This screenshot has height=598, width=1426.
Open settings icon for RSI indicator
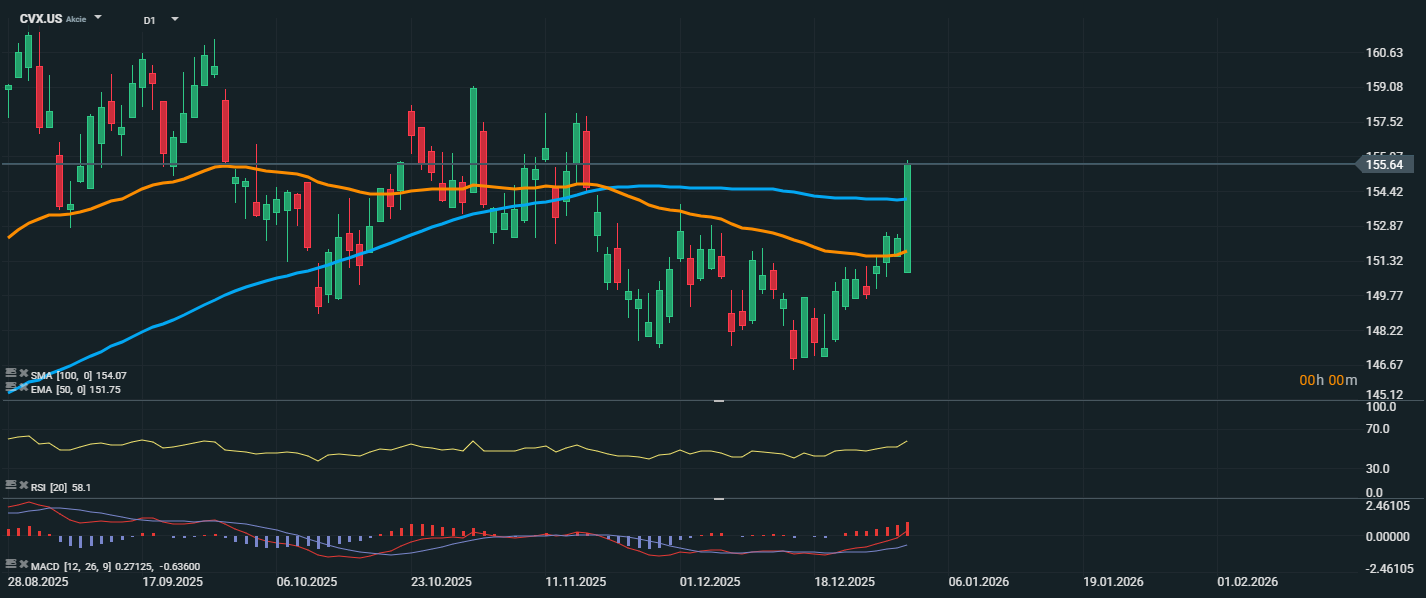tap(11, 486)
